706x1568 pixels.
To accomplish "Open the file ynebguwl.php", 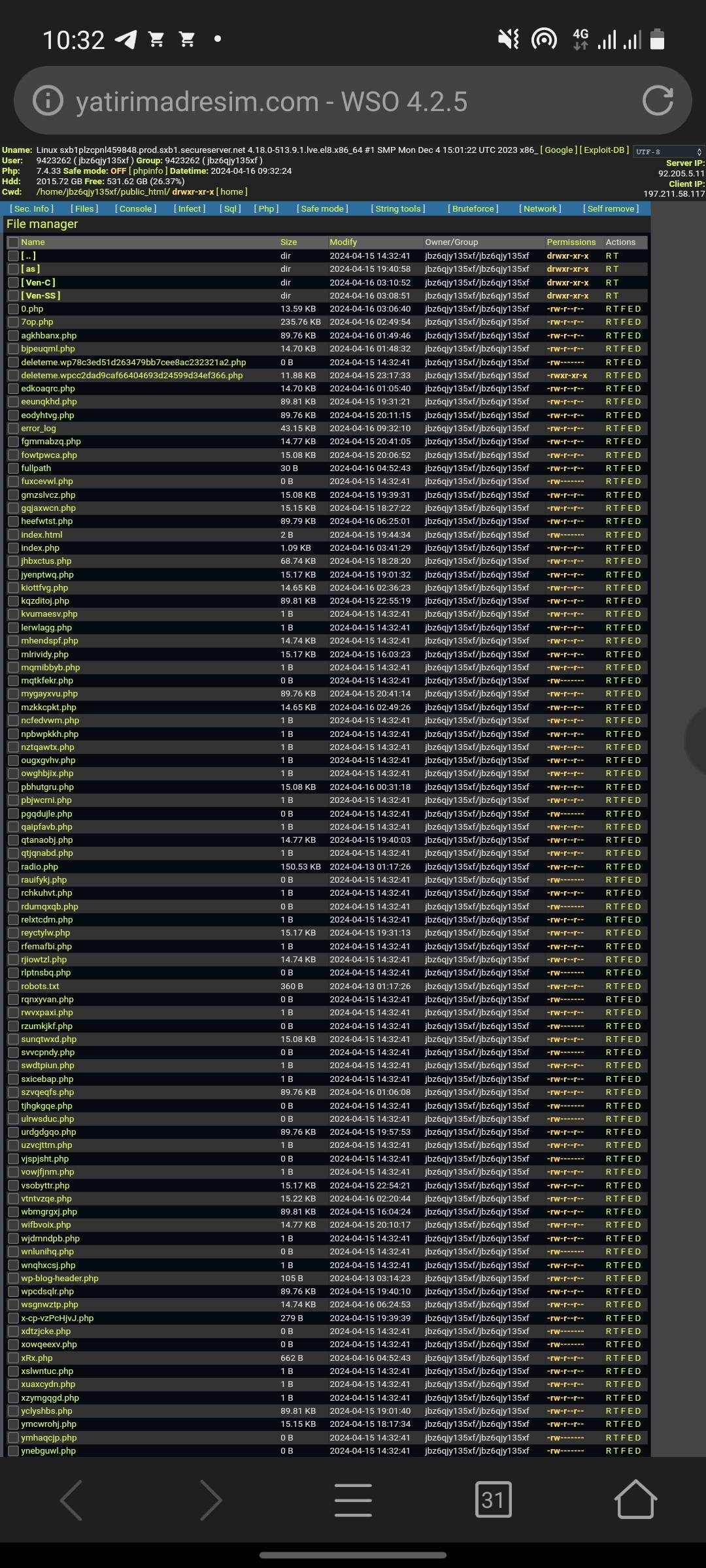I will click(48, 1451).
